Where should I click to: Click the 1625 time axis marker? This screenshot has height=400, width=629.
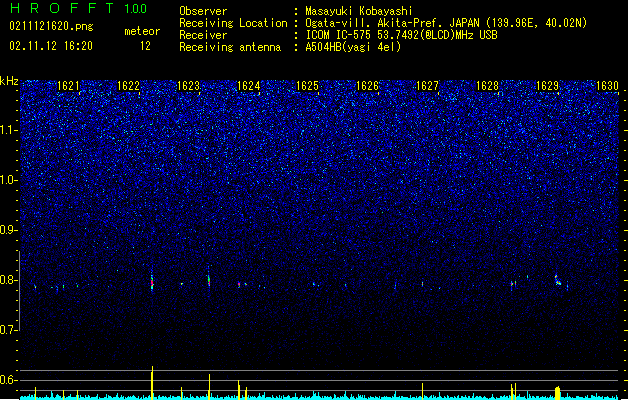coord(307,86)
